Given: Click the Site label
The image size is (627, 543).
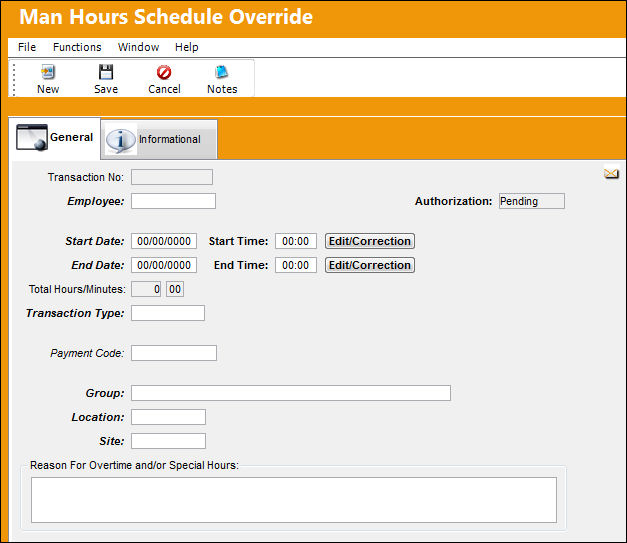Looking at the screenshot, I should coord(112,441).
